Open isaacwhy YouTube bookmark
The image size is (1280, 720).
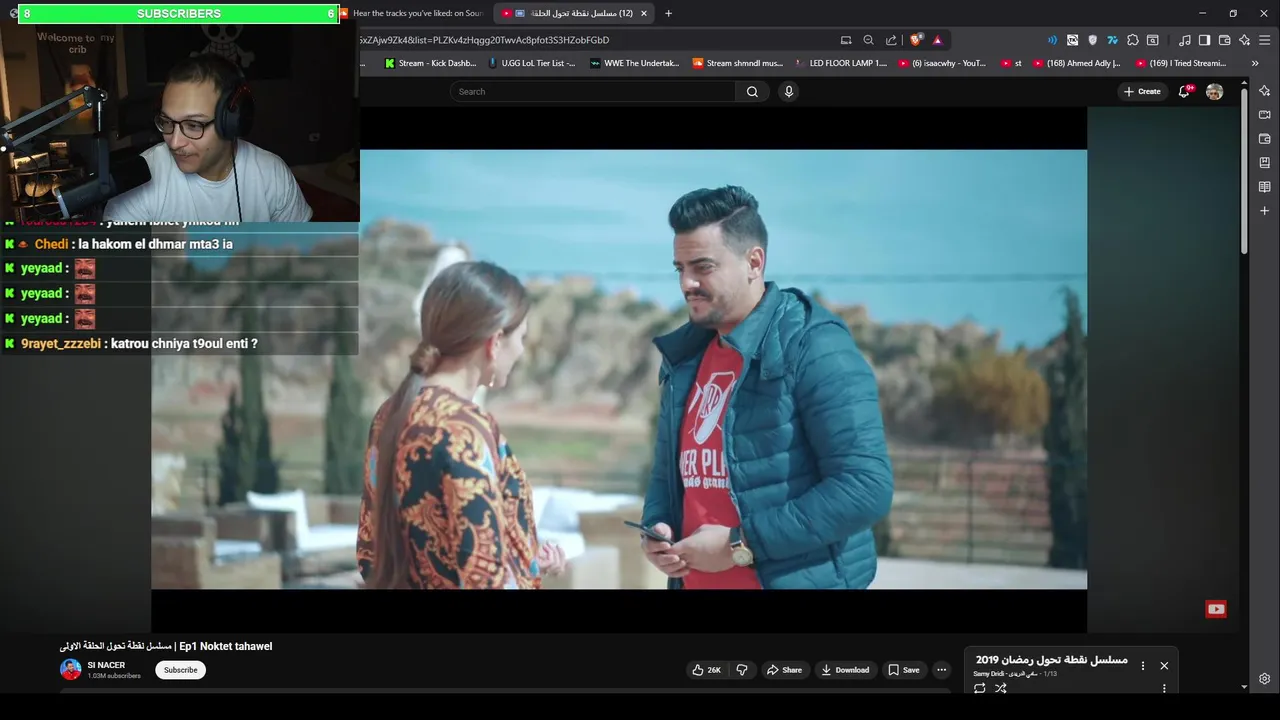tap(943, 63)
